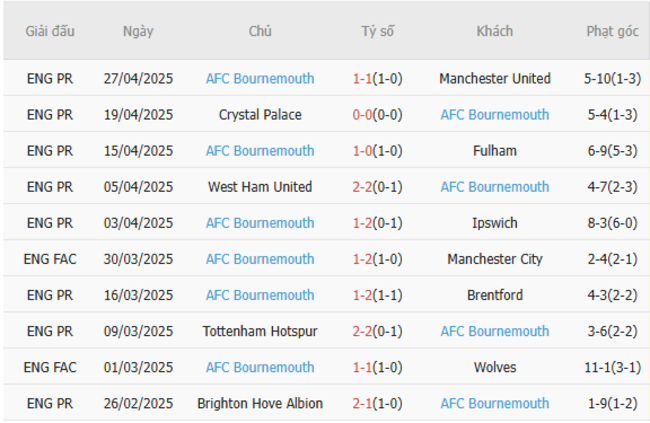The image size is (650, 423).
Task: Open AFC Bournemouth link in Fulham row
Action: (260, 151)
